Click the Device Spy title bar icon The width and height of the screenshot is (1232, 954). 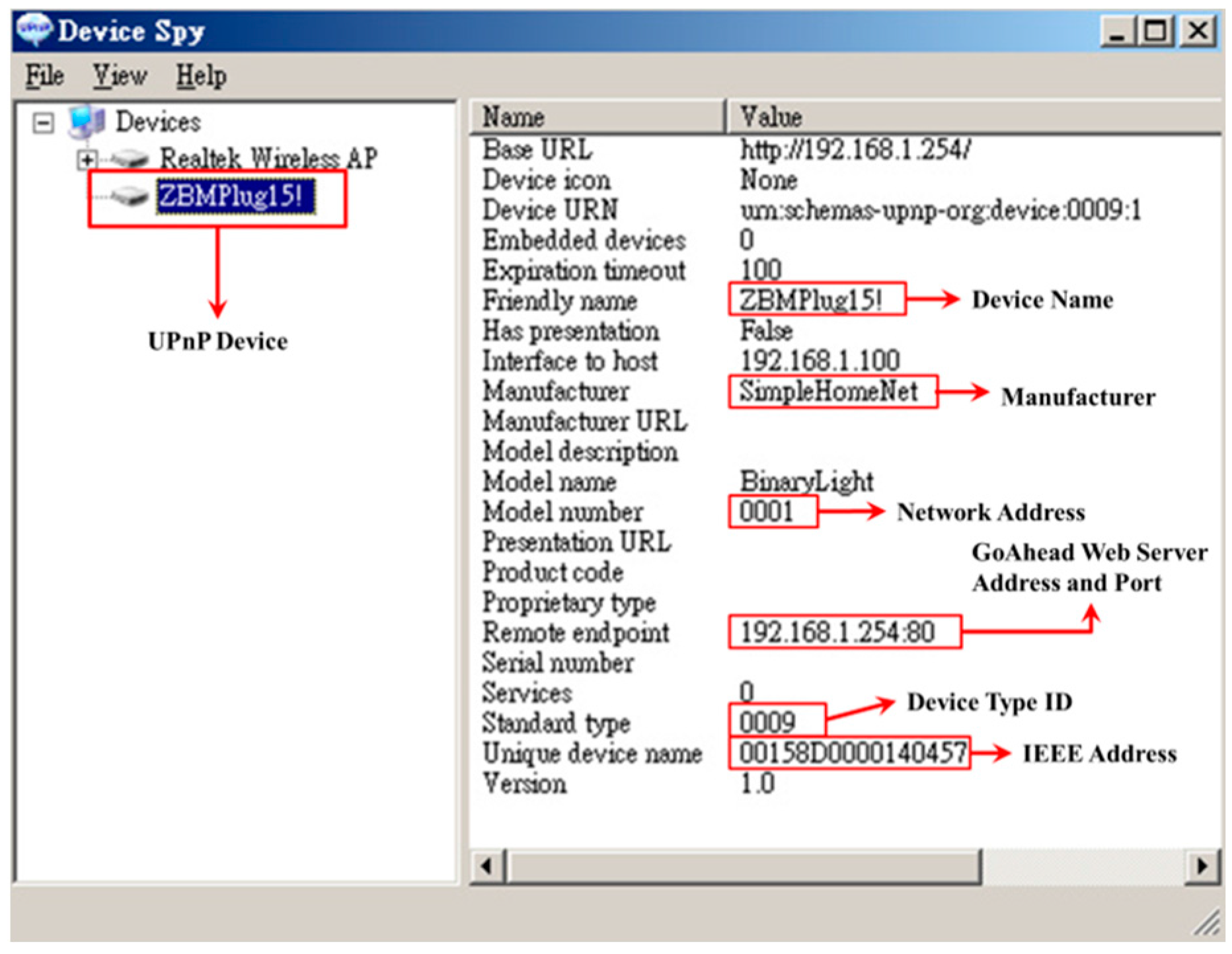coord(33,30)
